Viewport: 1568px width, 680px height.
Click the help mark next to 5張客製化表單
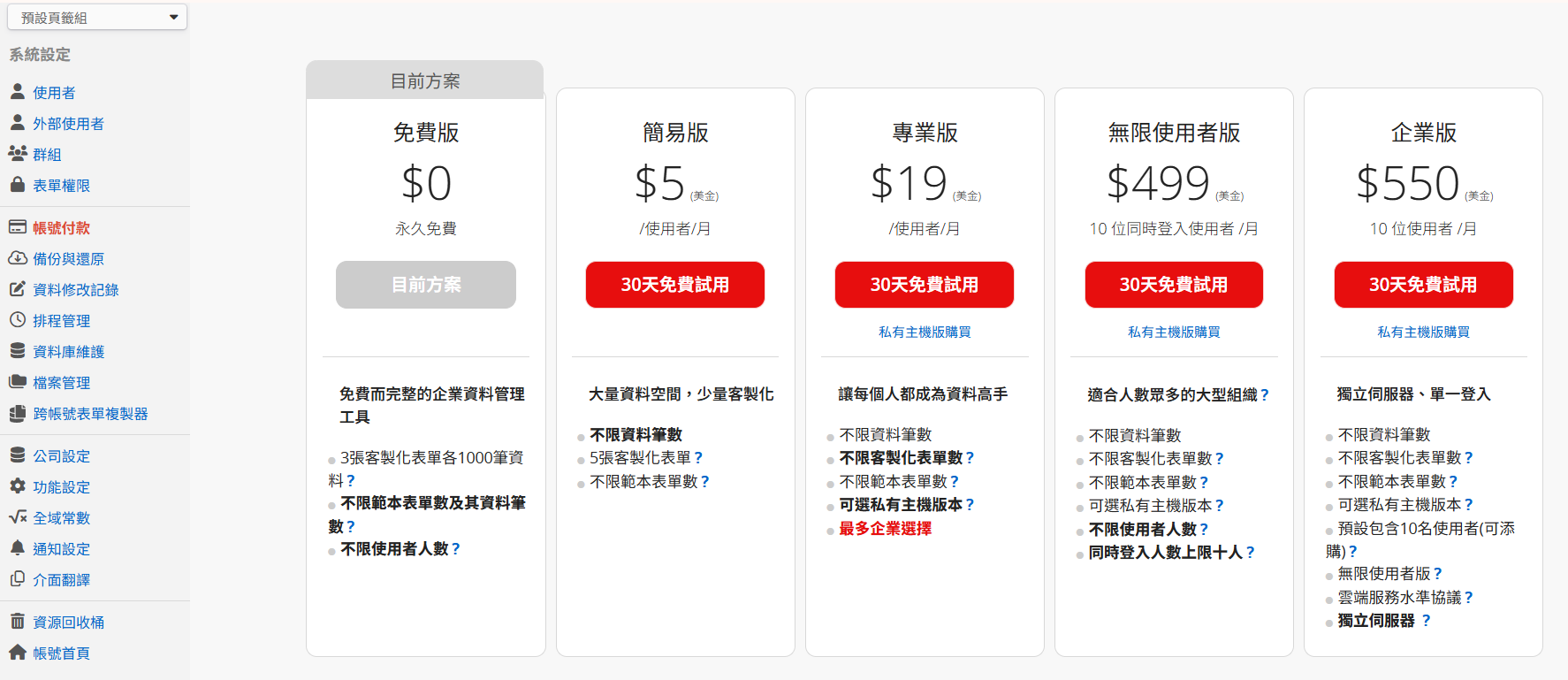click(x=698, y=458)
